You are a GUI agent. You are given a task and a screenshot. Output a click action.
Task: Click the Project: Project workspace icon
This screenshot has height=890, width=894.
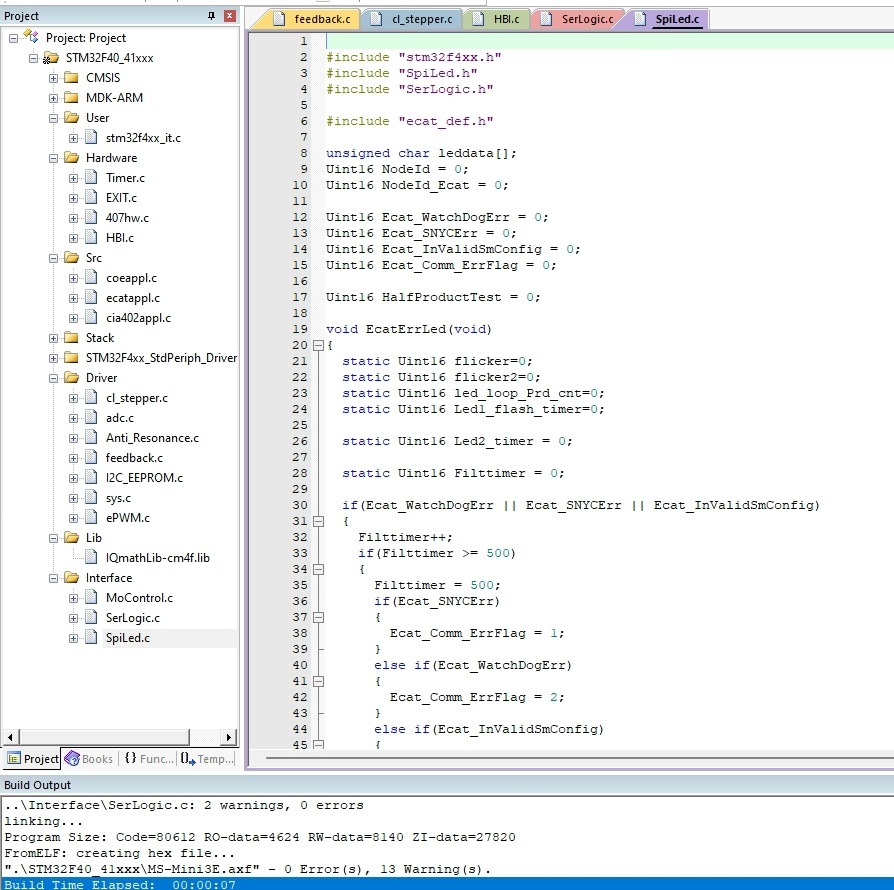coord(31,38)
